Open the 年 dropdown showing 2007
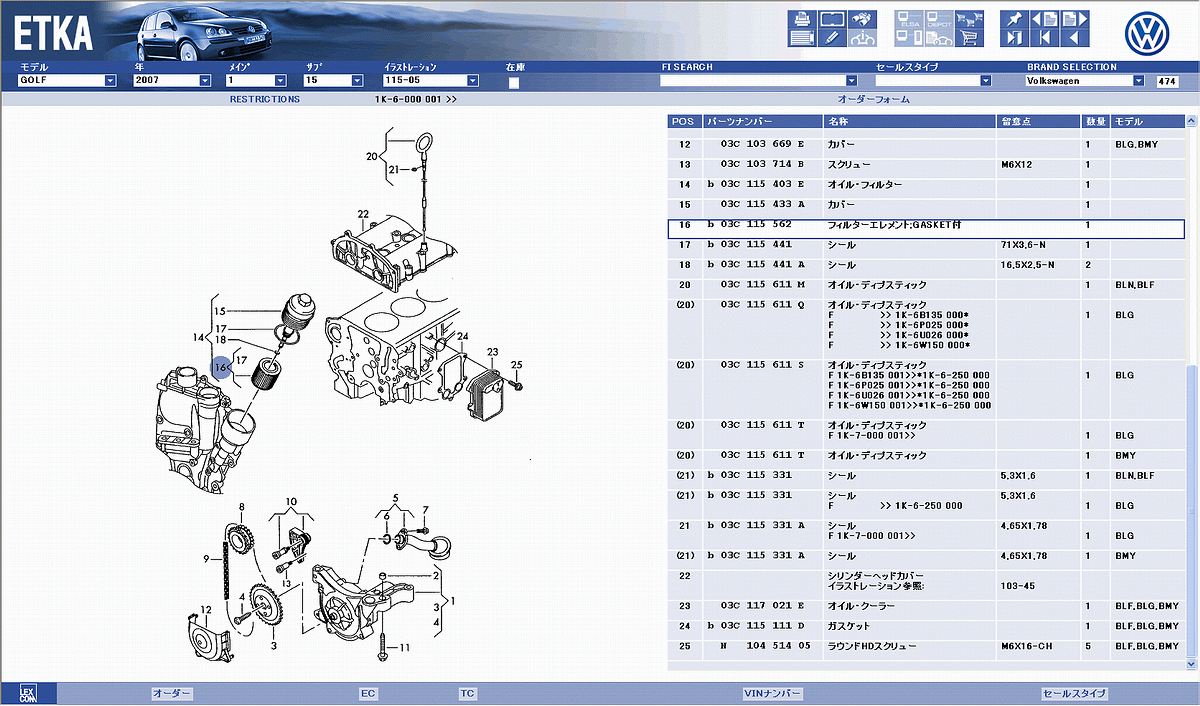 point(172,81)
